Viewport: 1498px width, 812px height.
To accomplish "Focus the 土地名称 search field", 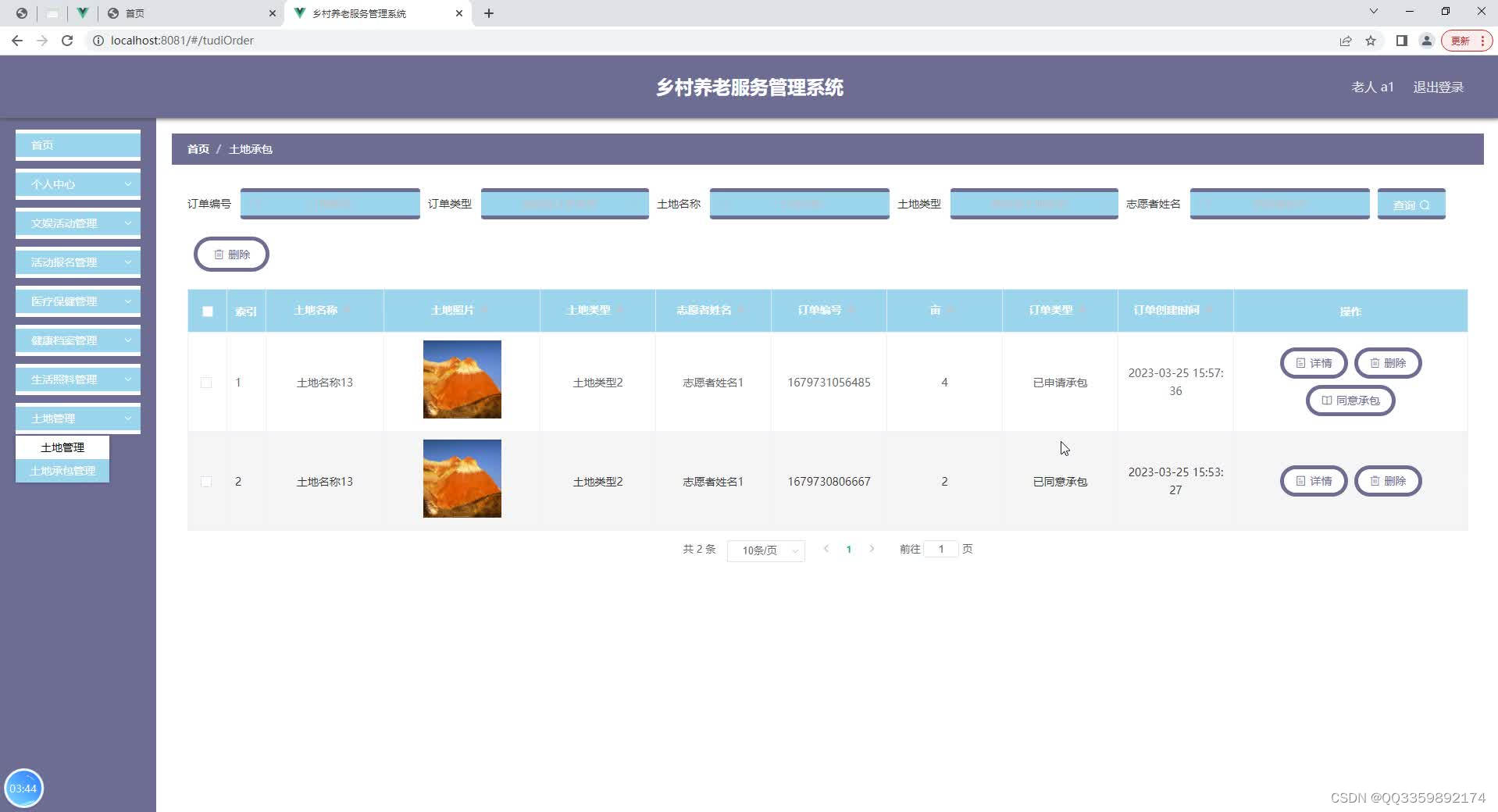I will [x=800, y=204].
